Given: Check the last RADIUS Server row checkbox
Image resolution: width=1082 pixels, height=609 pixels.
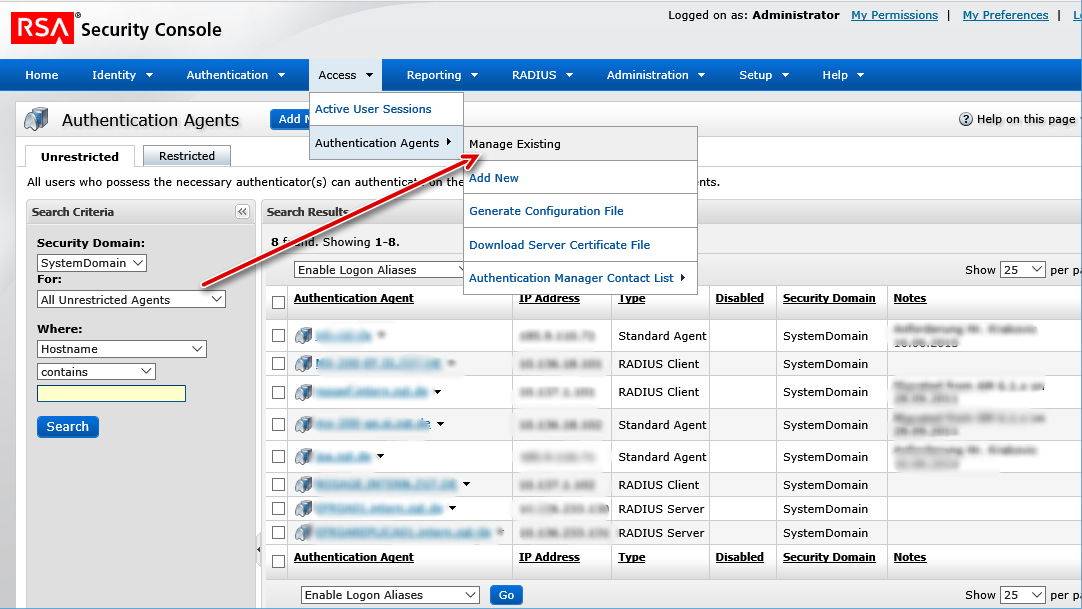Looking at the screenshot, I should pos(278,532).
